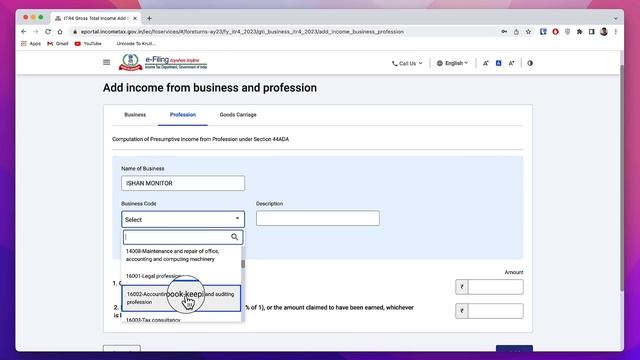Screen dimensions: 640x360
Task: Open the Business Code Select dropdown
Action: click(183, 219)
